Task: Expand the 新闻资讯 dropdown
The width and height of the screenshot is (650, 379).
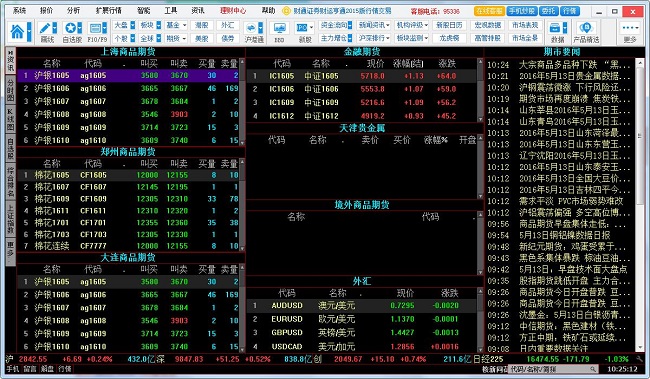Action: point(374,25)
